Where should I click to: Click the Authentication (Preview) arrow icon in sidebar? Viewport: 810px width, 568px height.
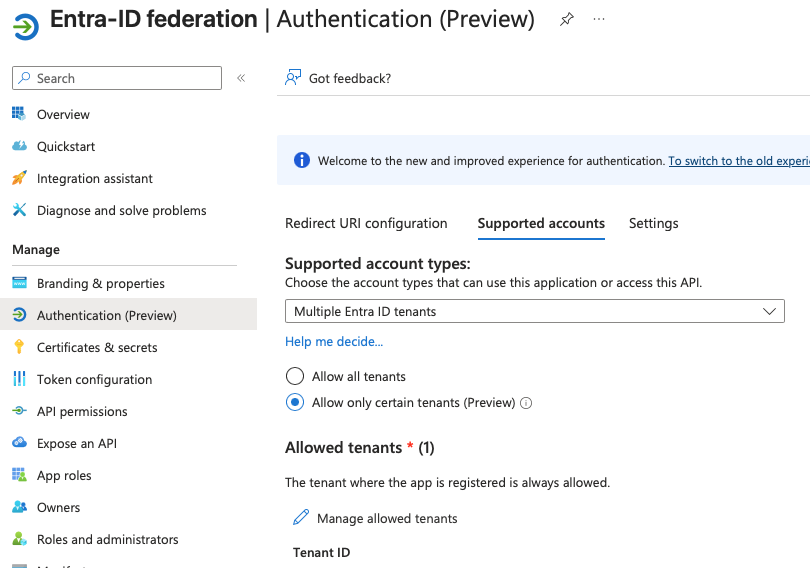pos(19,315)
